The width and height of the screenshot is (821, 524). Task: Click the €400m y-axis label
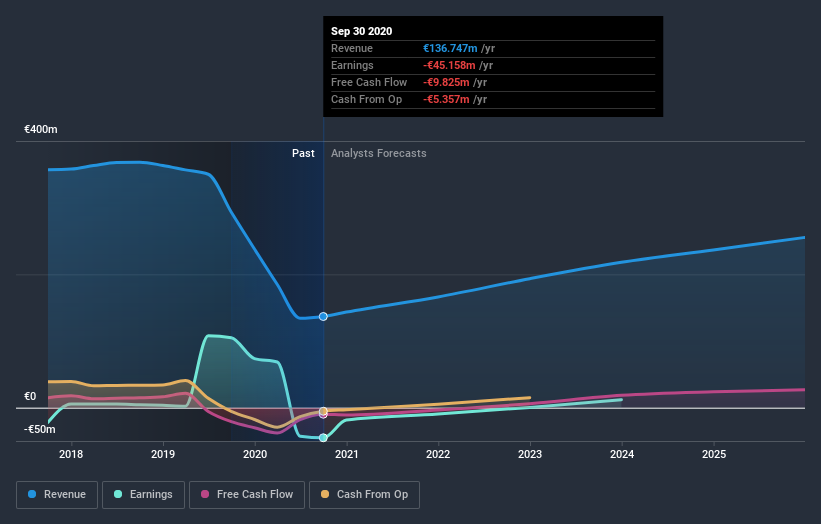tap(41, 129)
